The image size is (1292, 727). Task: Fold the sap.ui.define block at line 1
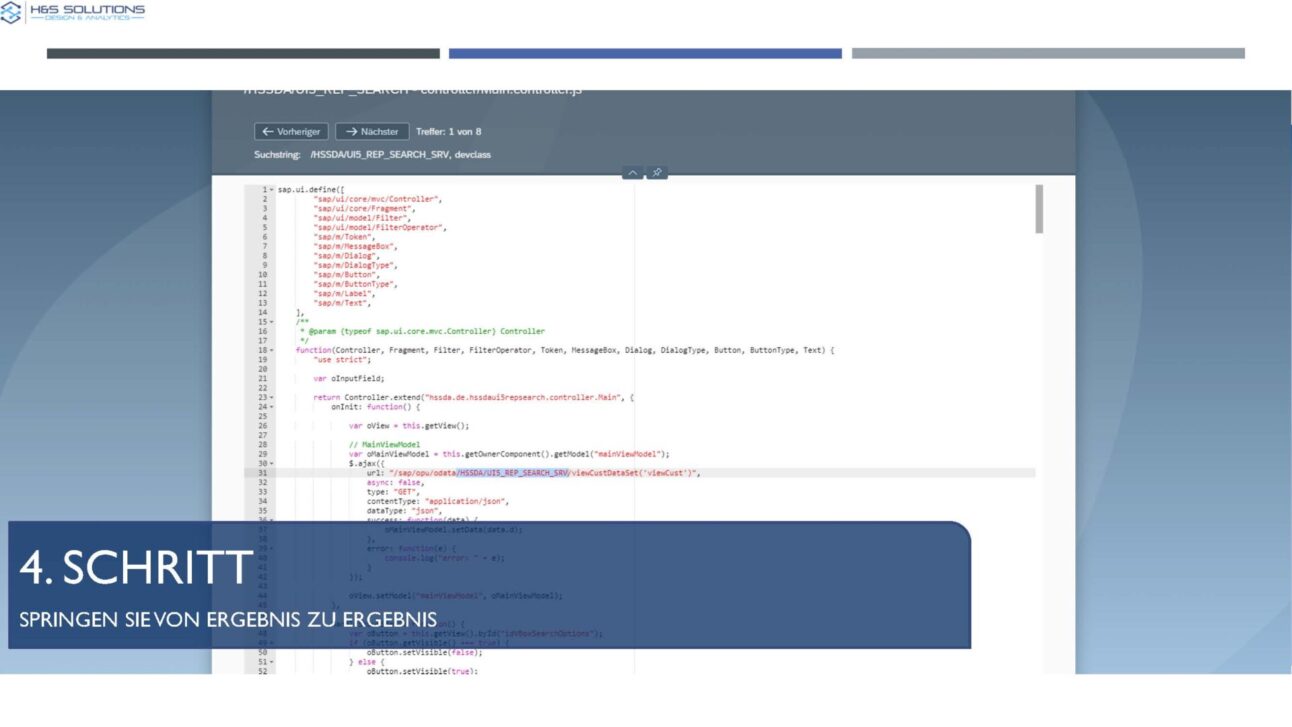(271, 190)
